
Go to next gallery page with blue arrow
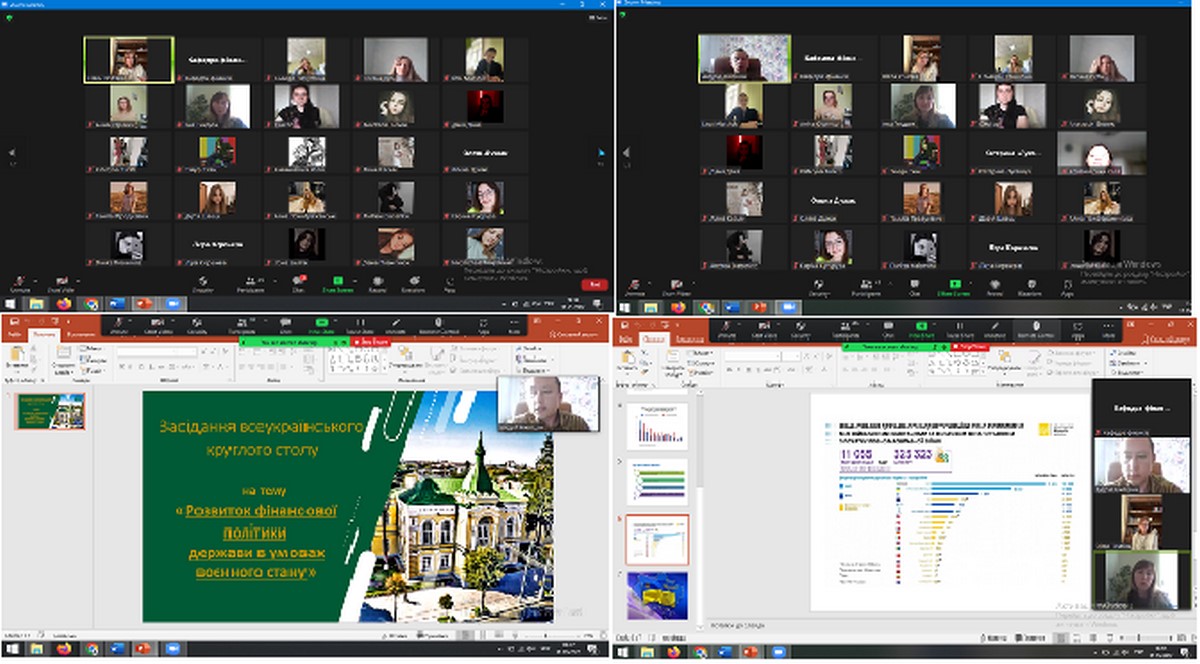601,153
